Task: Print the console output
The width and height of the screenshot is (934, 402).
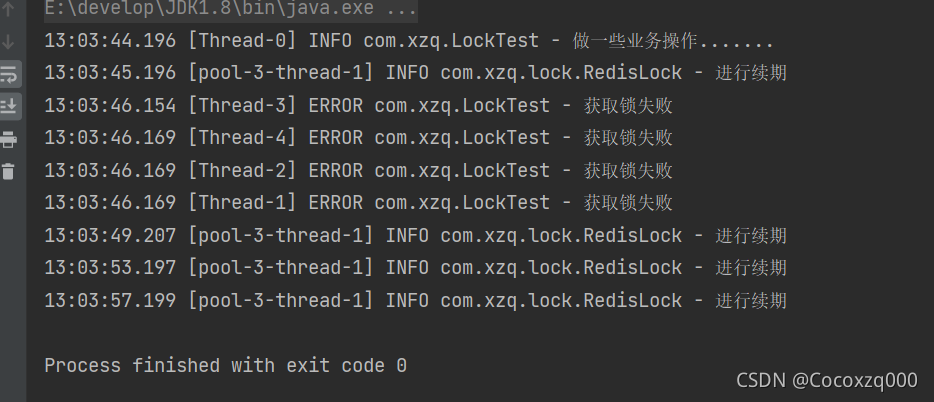Action: click(8, 139)
